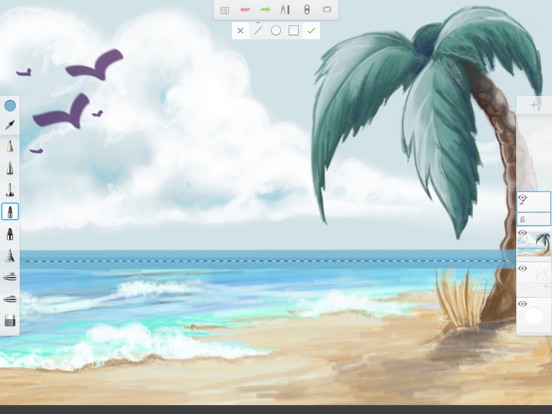Open the gallery grid icon in top toolbar
The width and height of the screenshot is (552, 414).
point(224,10)
